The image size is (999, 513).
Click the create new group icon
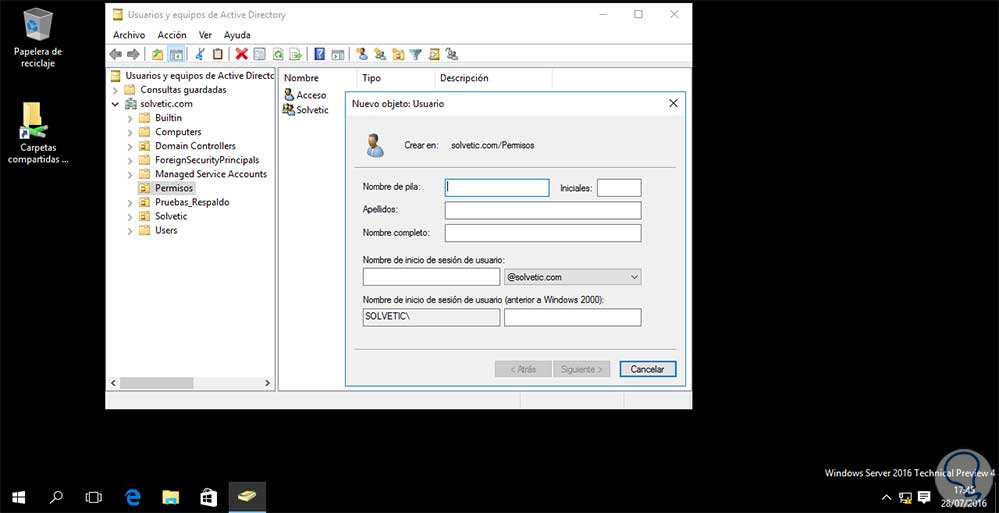tap(380, 54)
